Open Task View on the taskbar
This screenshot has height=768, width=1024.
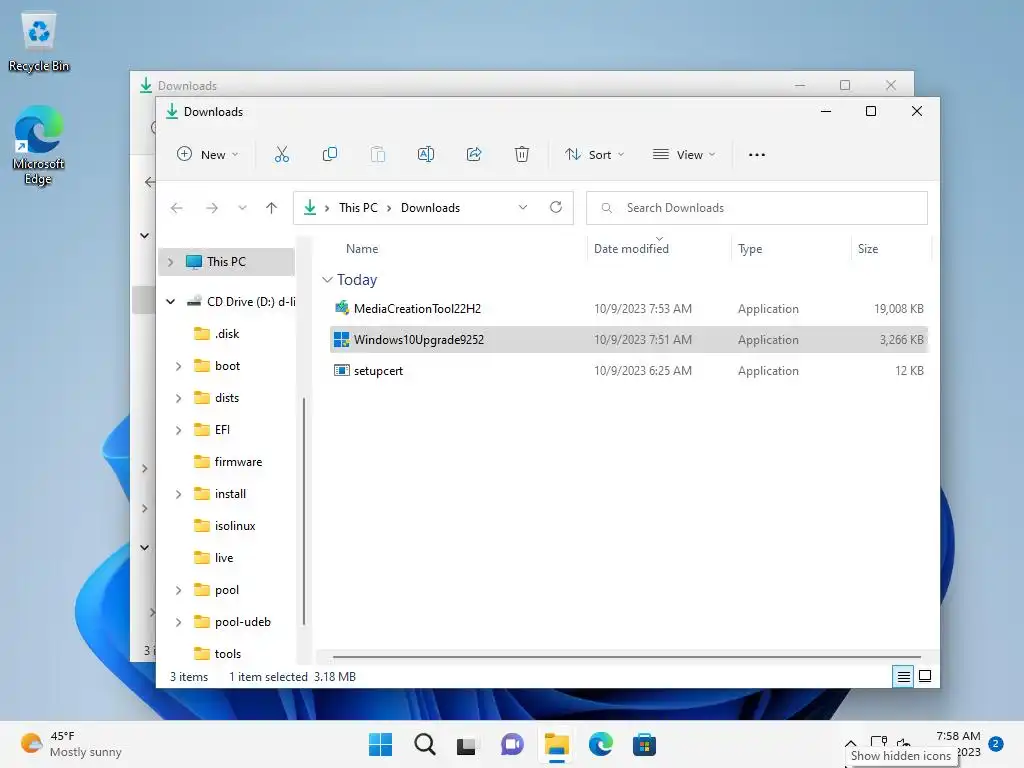point(467,744)
